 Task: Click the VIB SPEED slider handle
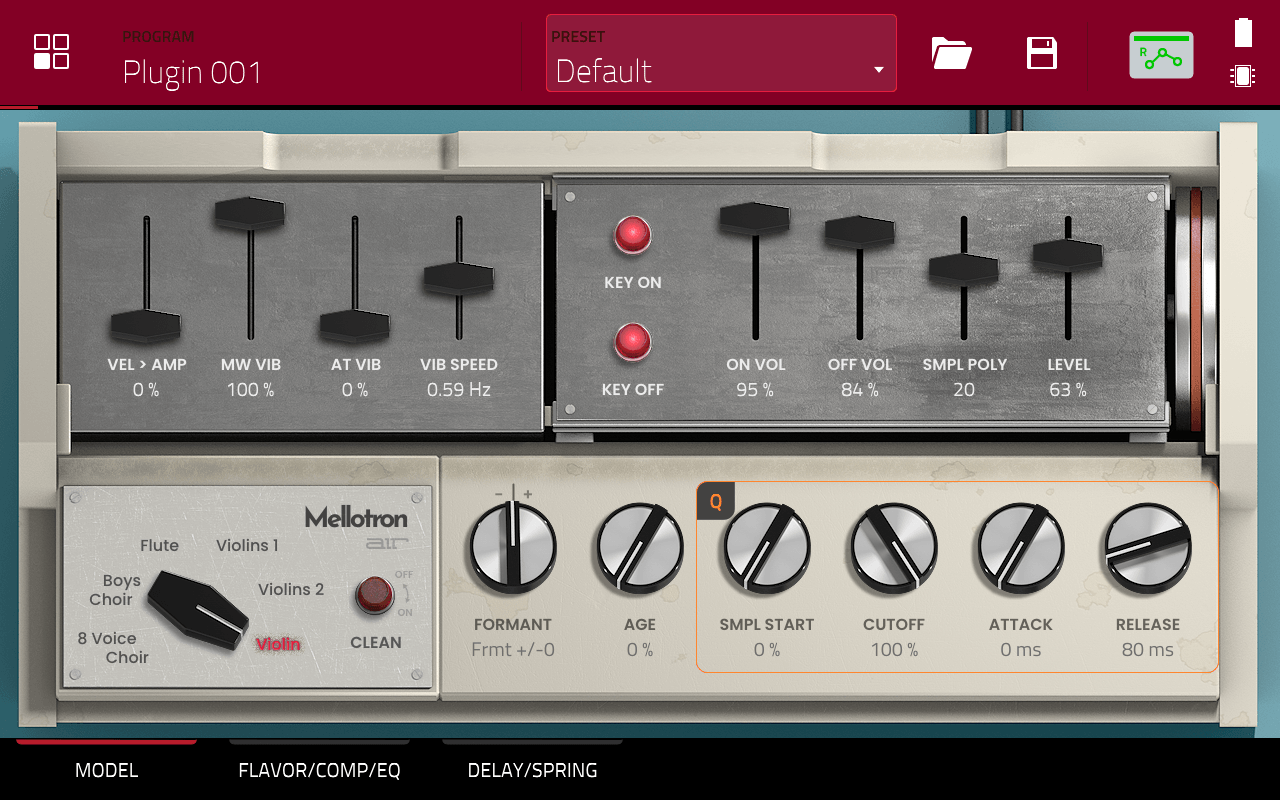pyautogui.click(x=459, y=279)
